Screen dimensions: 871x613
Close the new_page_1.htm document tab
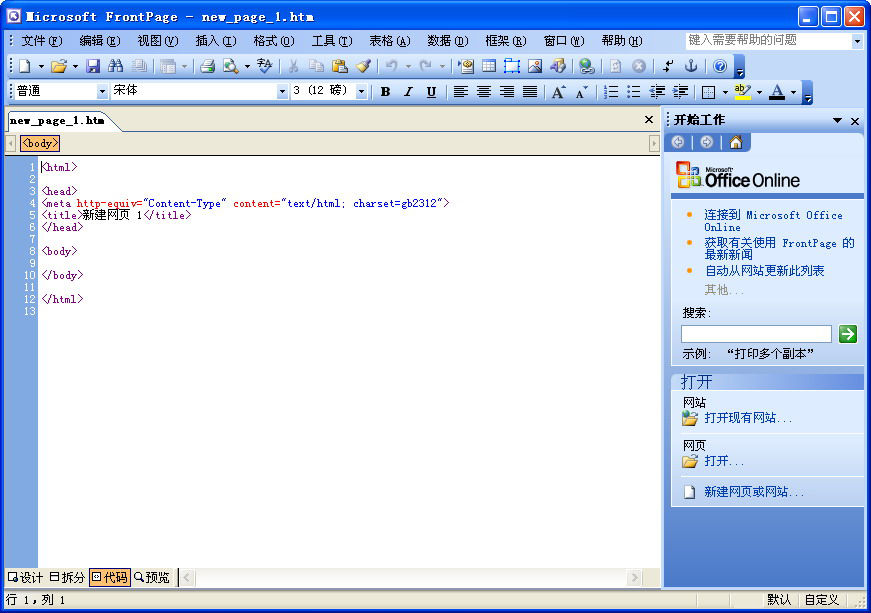click(648, 119)
